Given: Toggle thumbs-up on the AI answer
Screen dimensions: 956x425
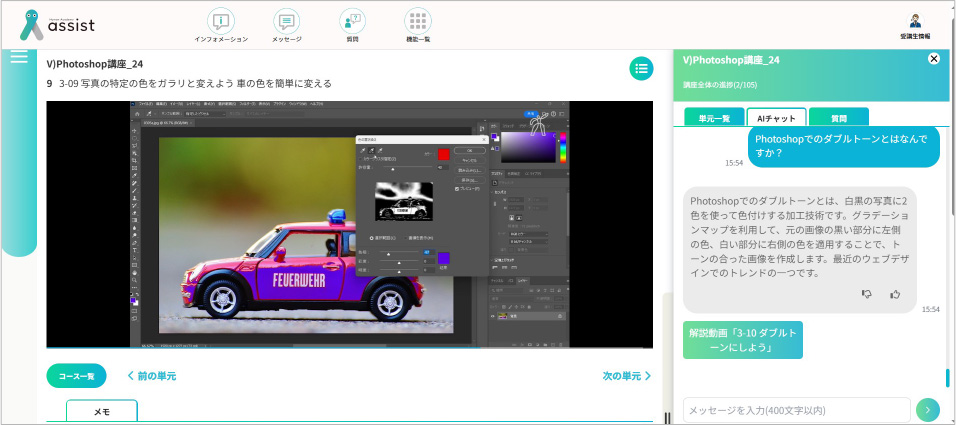Looking at the screenshot, I should (895, 294).
